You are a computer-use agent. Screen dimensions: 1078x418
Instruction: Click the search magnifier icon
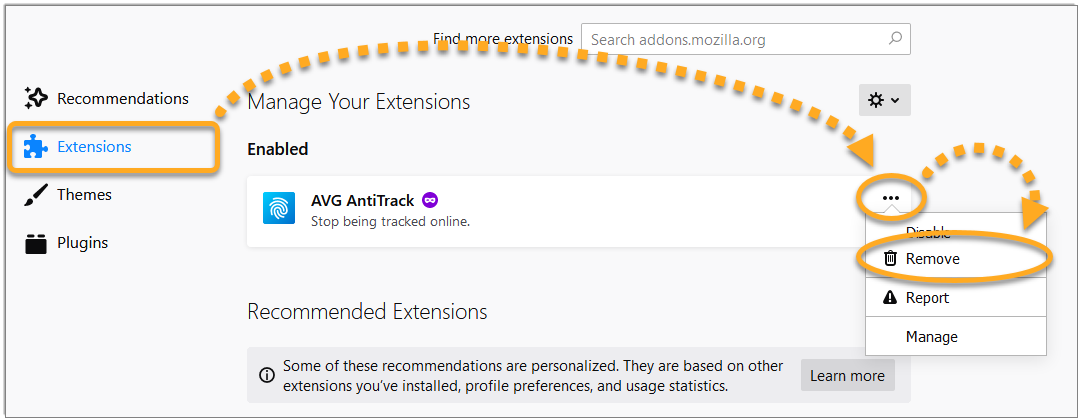894,39
